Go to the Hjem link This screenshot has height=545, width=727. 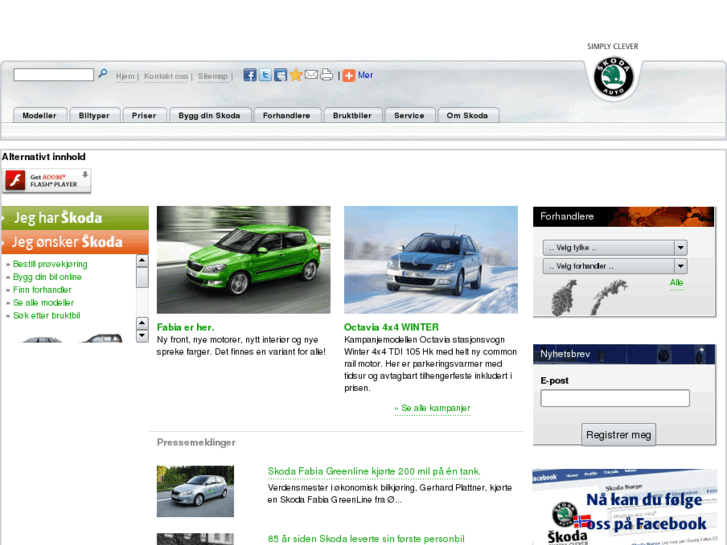pyautogui.click(x=125, y=76)
